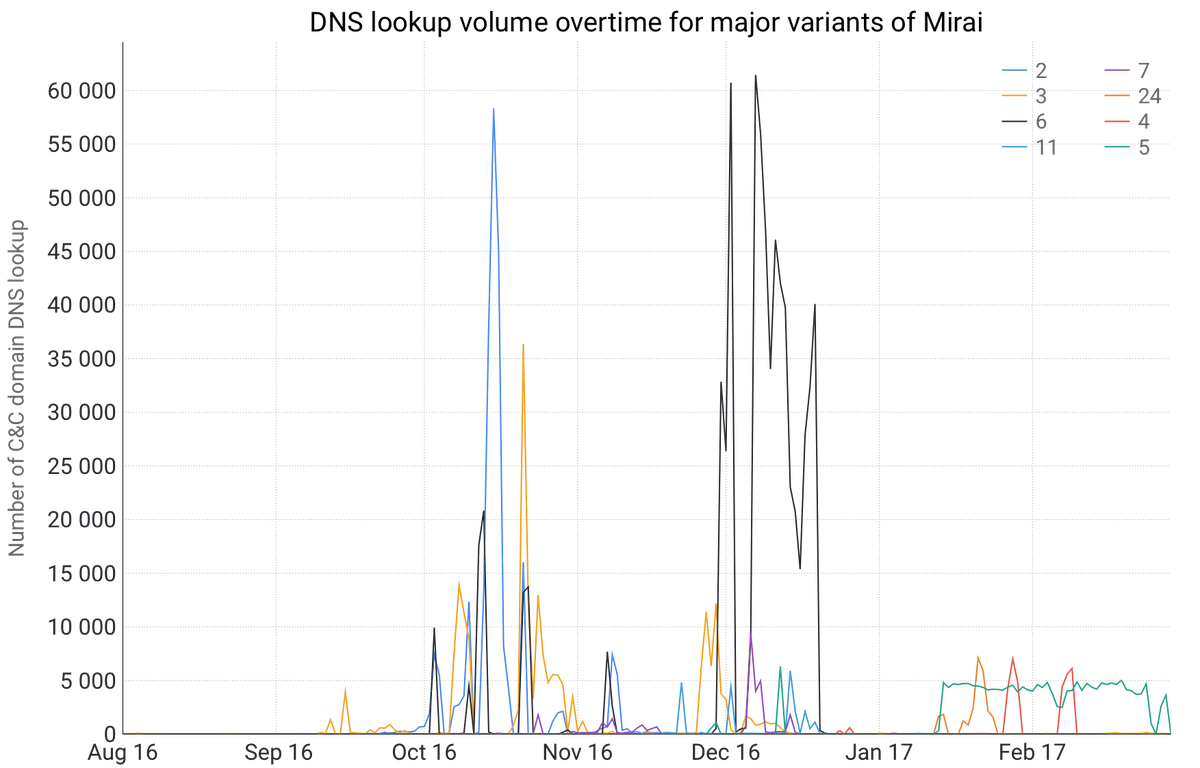The width and height of the screenshot is (1200, 768).
Task: Click legend entry for series 5
Action: click(x=1143, y=148)
